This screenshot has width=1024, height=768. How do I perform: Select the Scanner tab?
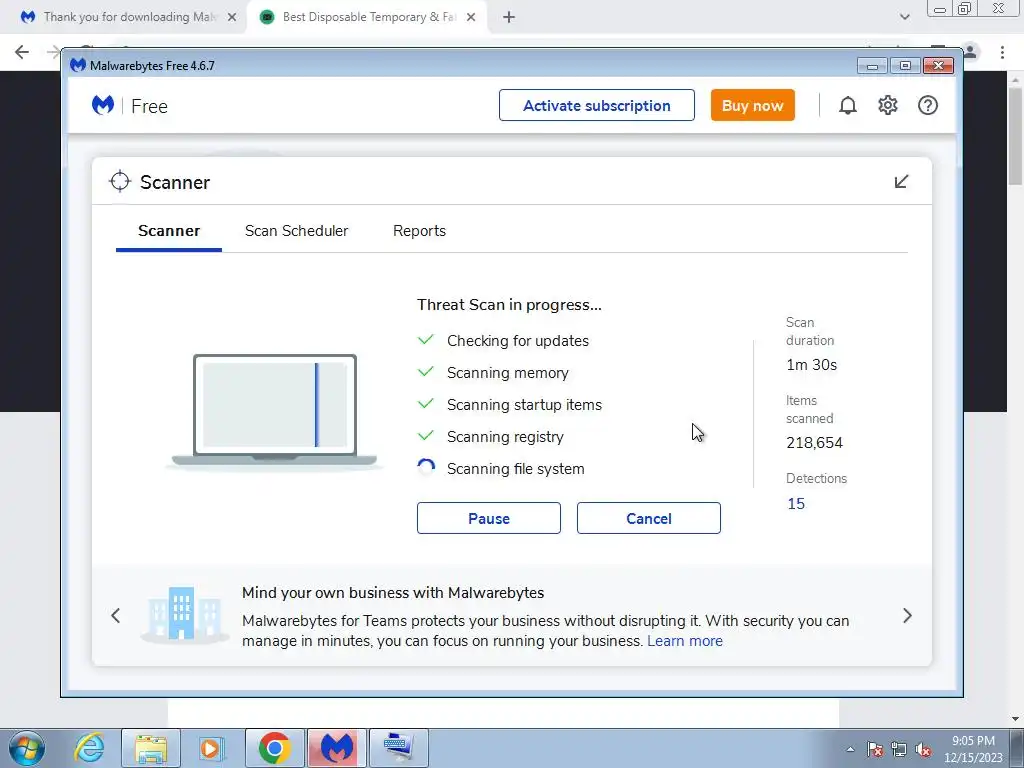click(169, 231)
